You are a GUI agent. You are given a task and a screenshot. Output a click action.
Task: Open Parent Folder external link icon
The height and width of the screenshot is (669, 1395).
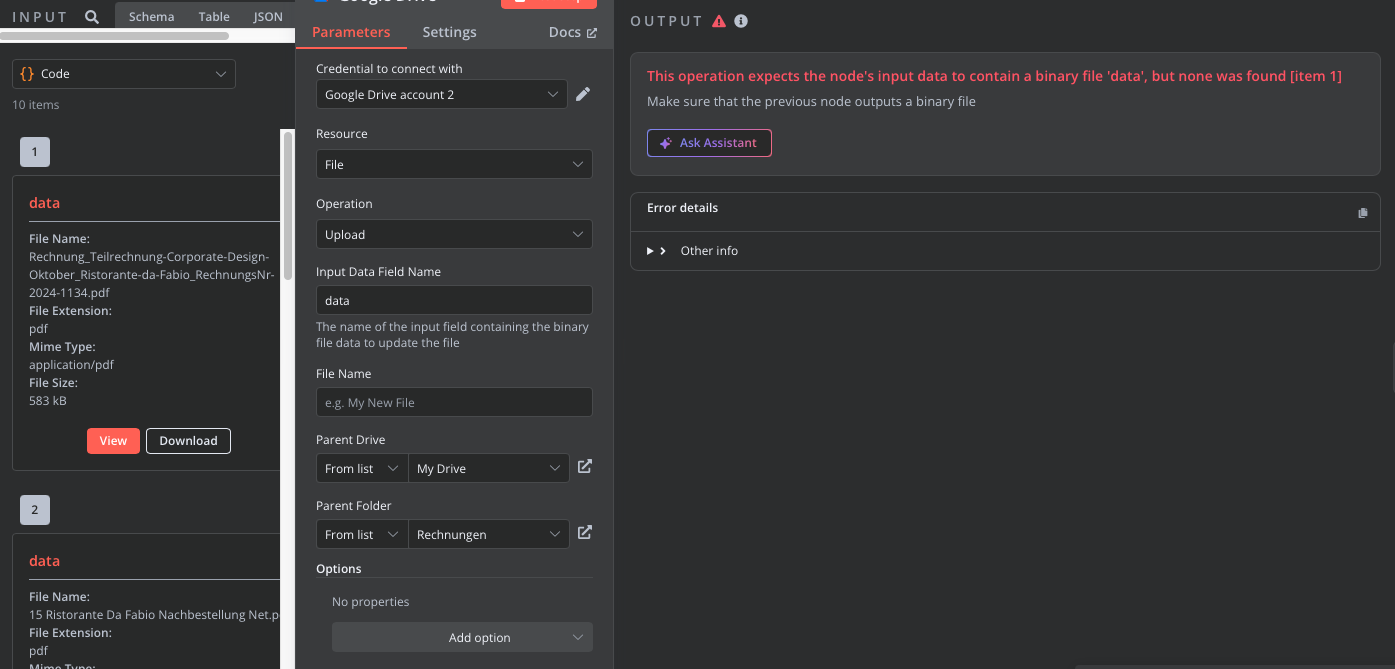point(585,533)
